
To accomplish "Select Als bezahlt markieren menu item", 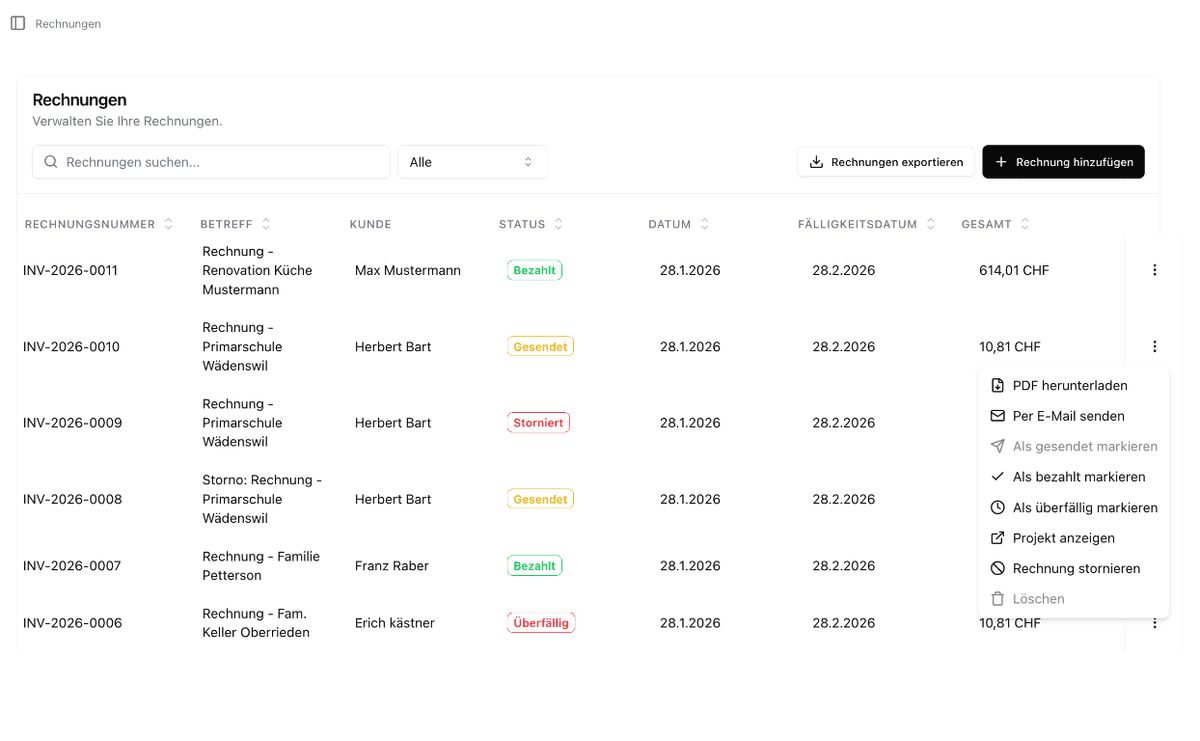I will point(1078,477).
